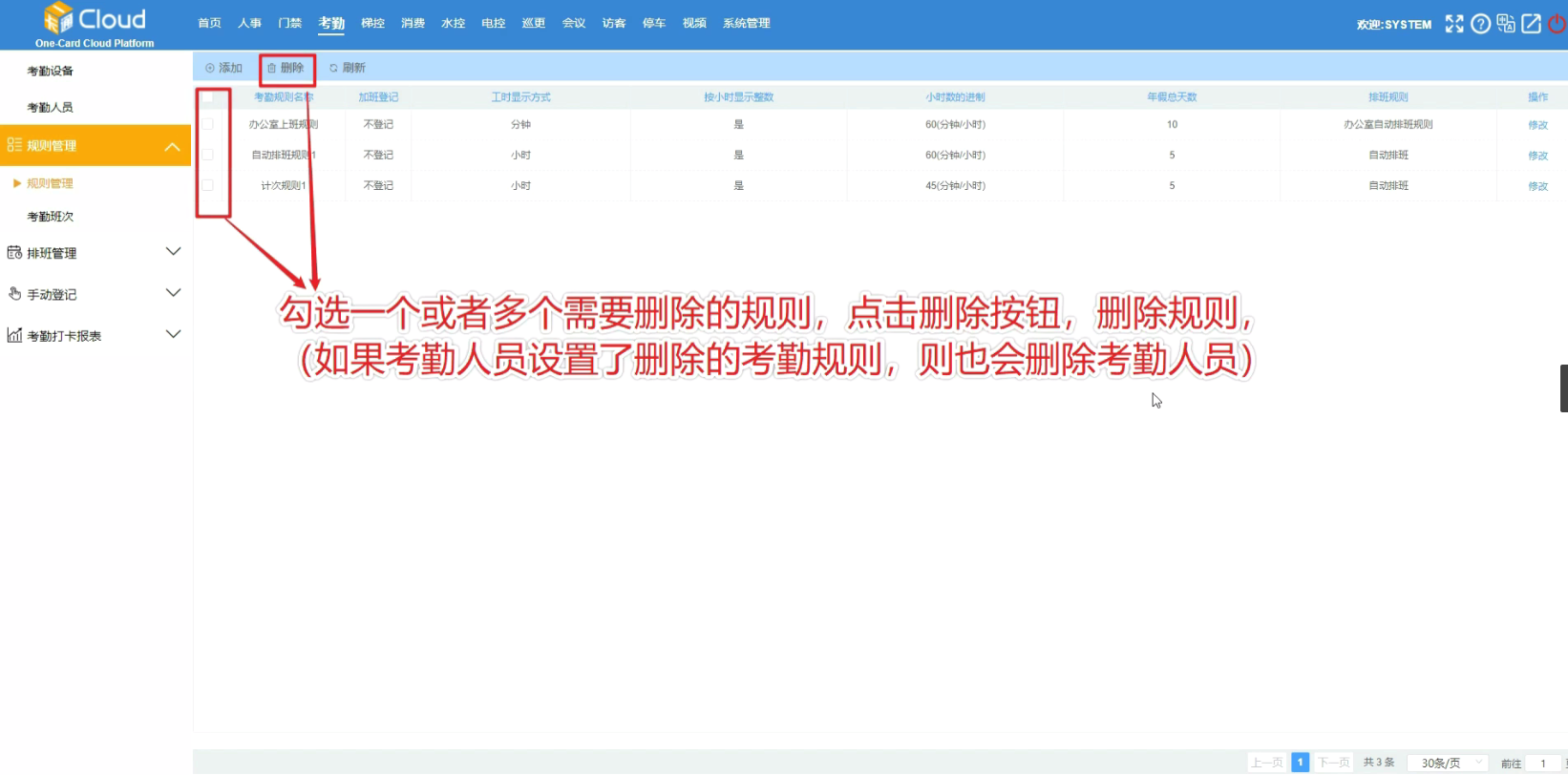The height and width of the screenshot is (775, 1568).
Task: Click the fullscreen toggle icon in header
Action: [x=1453, y=24]
